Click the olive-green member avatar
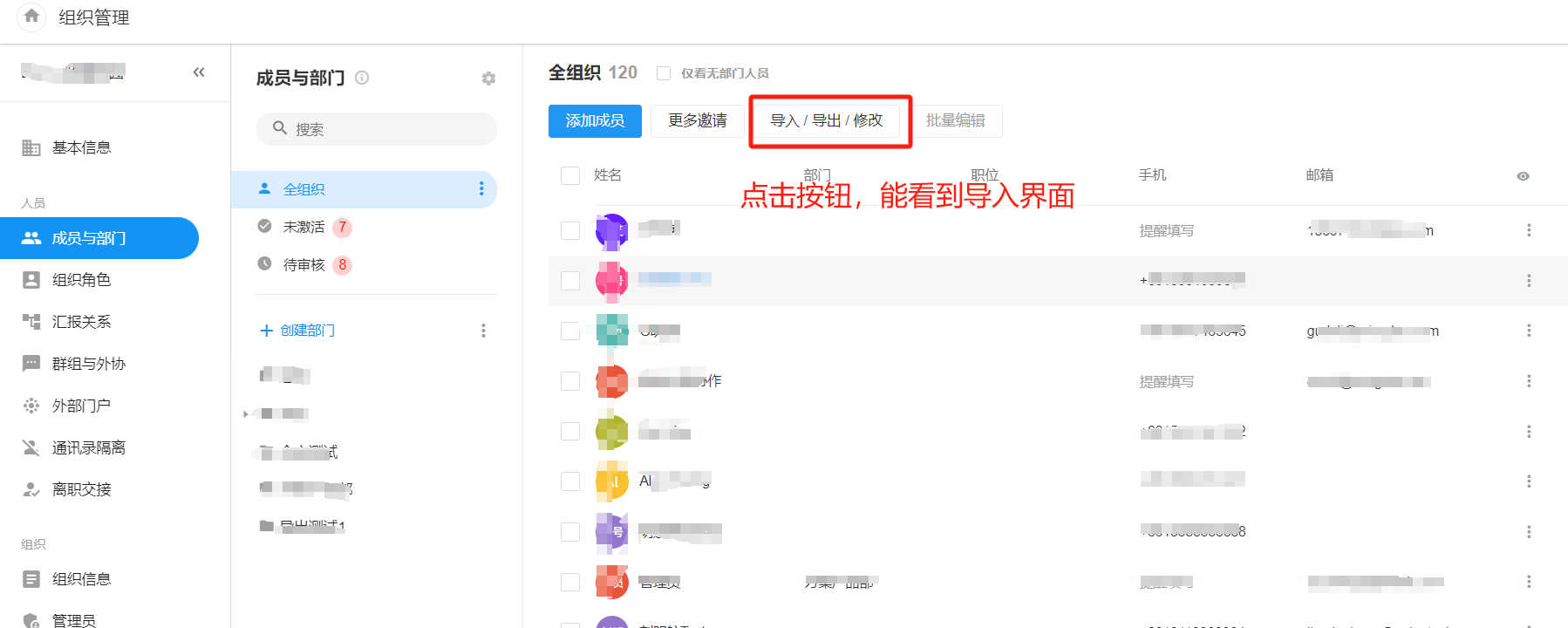This screenshot has height=628, width=1568. coord(612,432)
